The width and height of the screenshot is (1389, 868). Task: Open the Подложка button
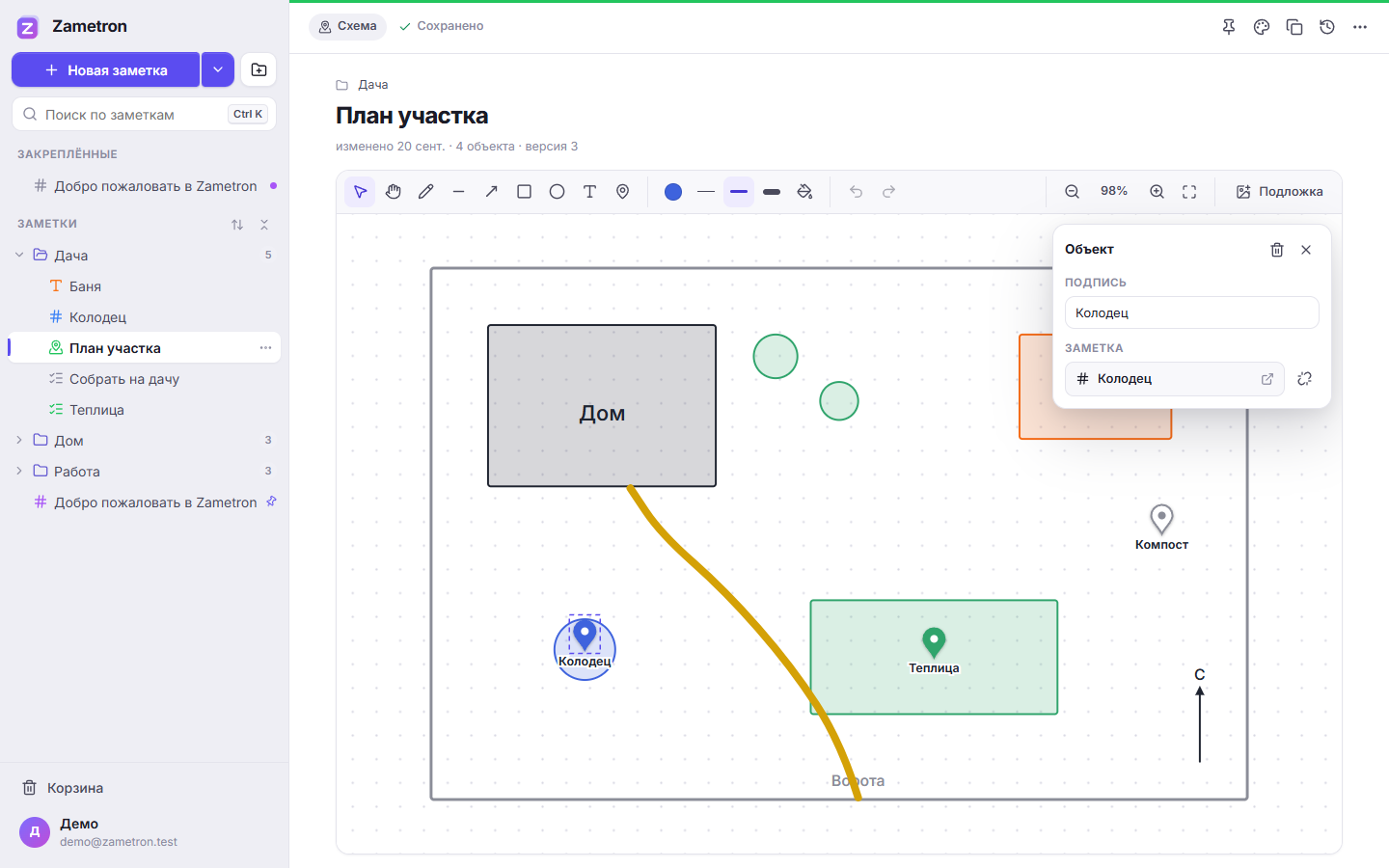1279,192
